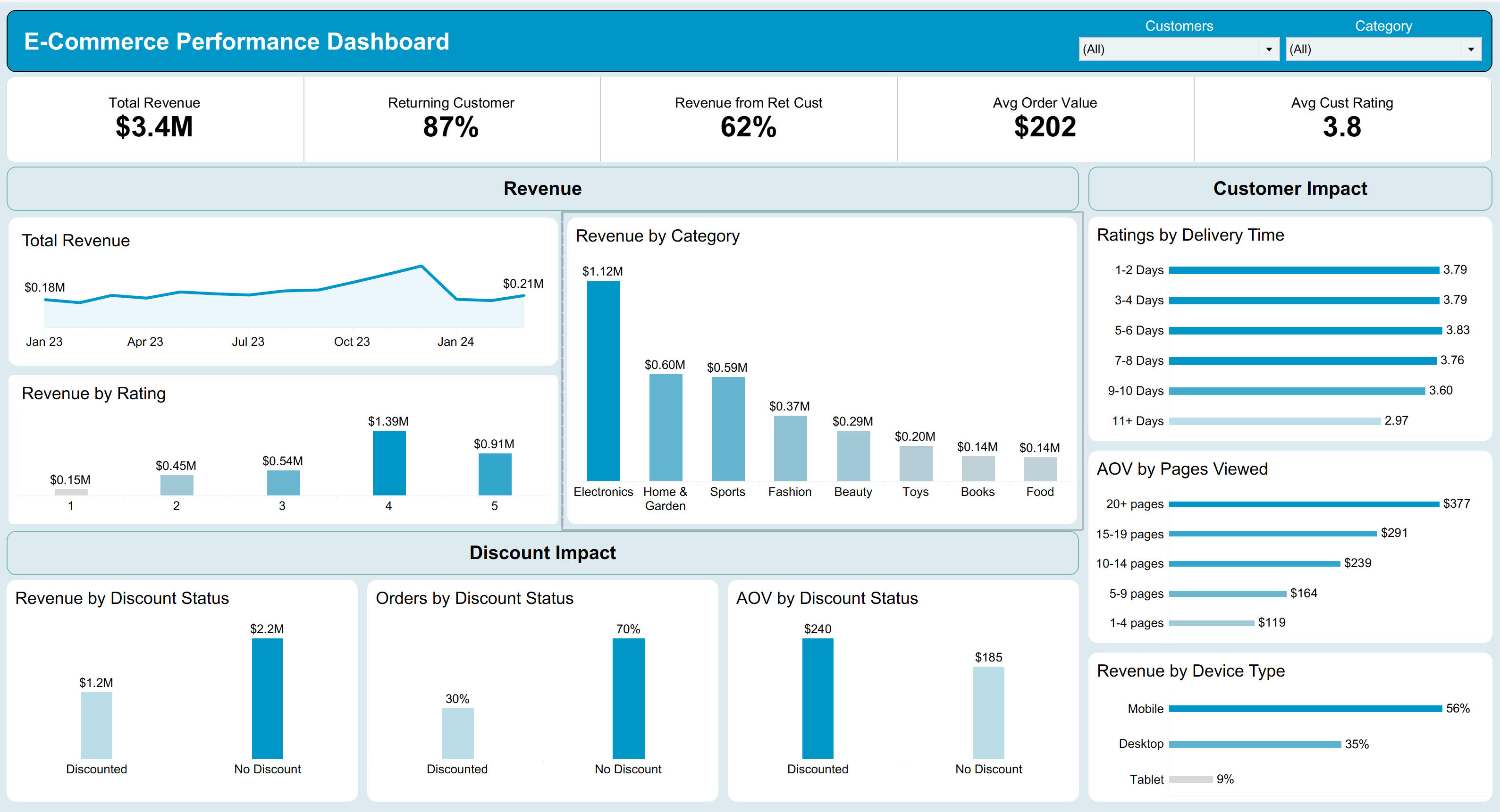This screenshot has height=812, width=1500.
Task: Select the 20+ pages AOV bar
Action: (x=1304, y=504)
